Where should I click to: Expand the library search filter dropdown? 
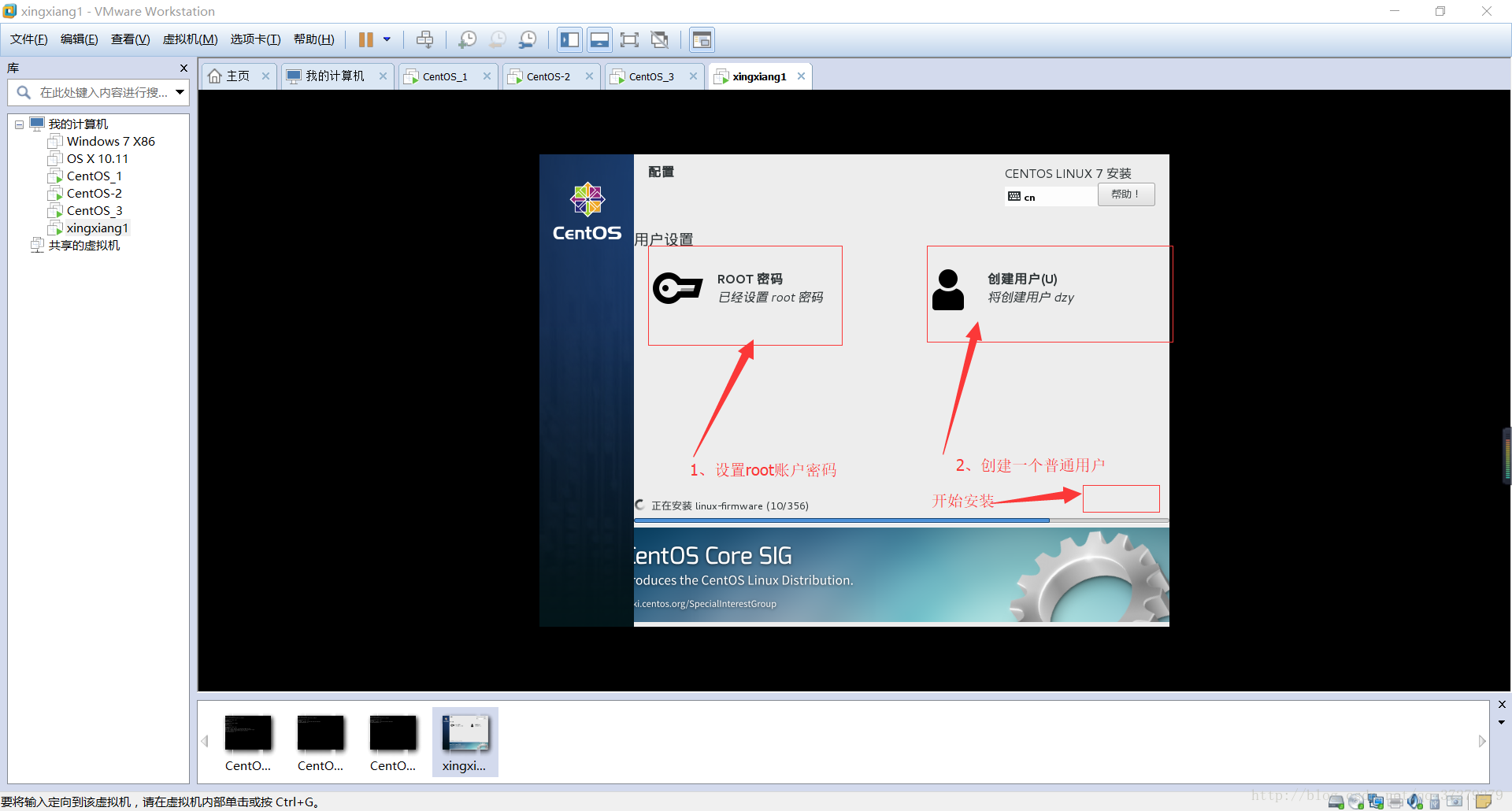[x=180, y=93]
